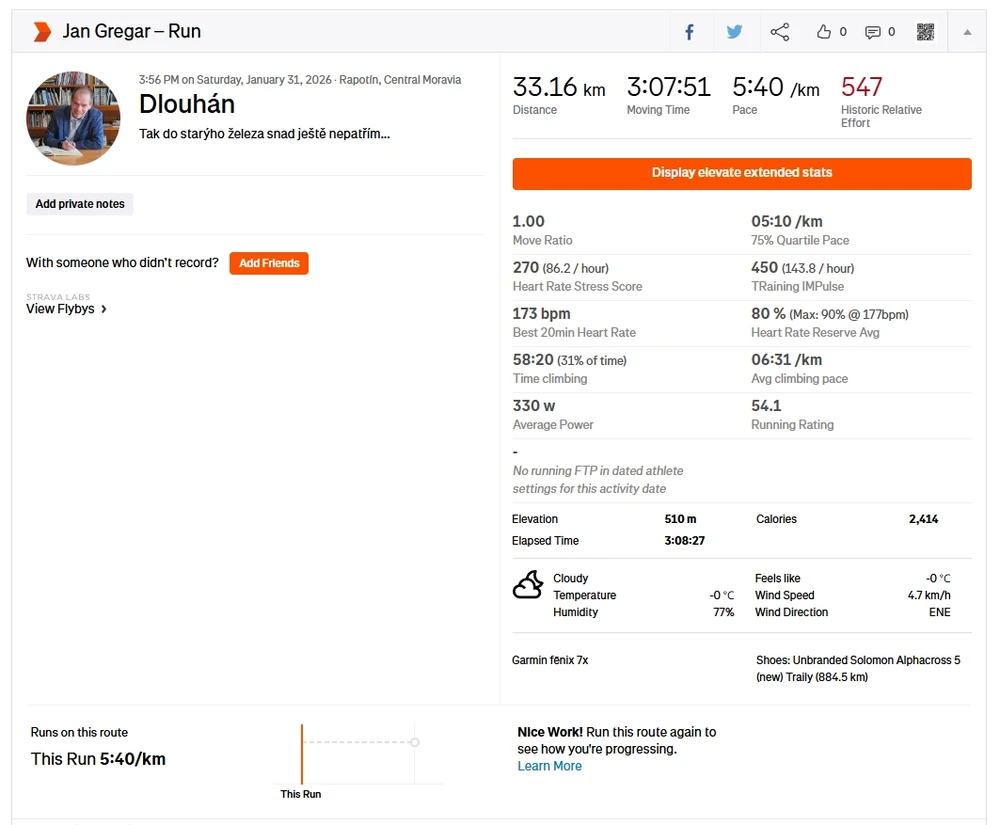Open the share options icon
1000x825 pixels.
pos(780,32)
